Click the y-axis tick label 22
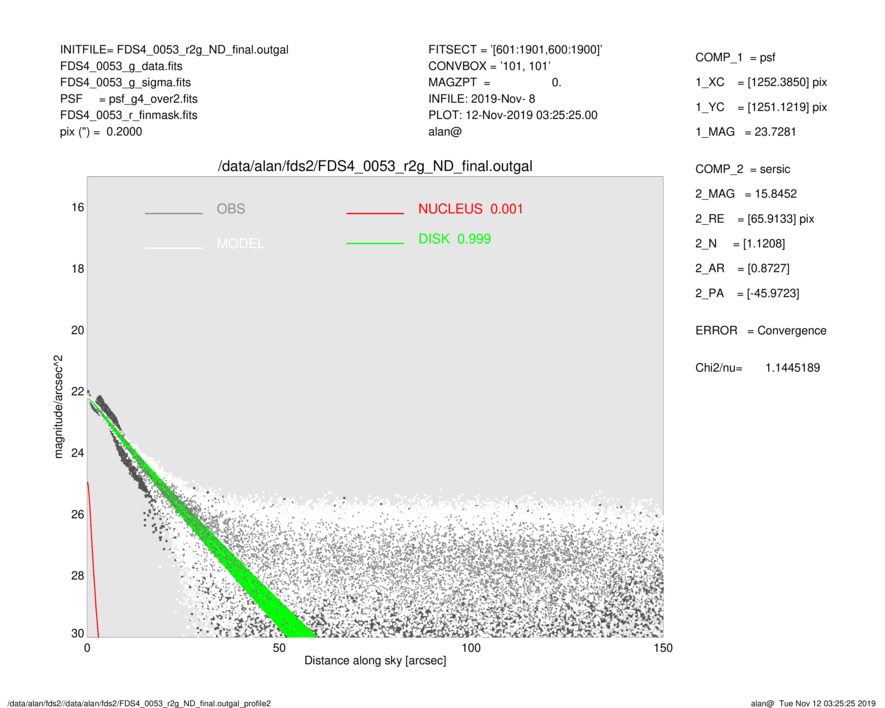 pyautogui.click(x=78, y=392)
